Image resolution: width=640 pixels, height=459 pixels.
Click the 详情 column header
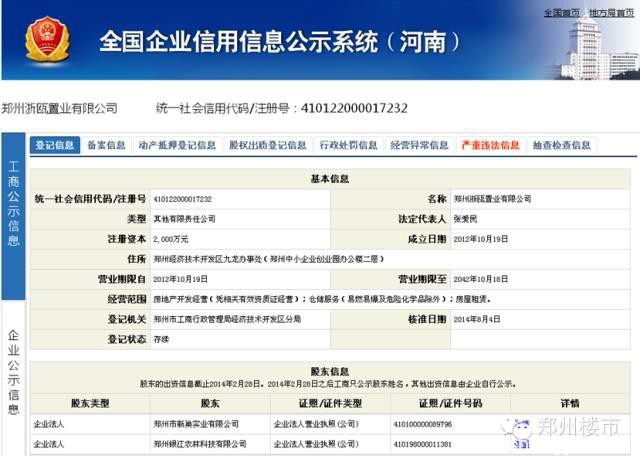pos(570,404)
